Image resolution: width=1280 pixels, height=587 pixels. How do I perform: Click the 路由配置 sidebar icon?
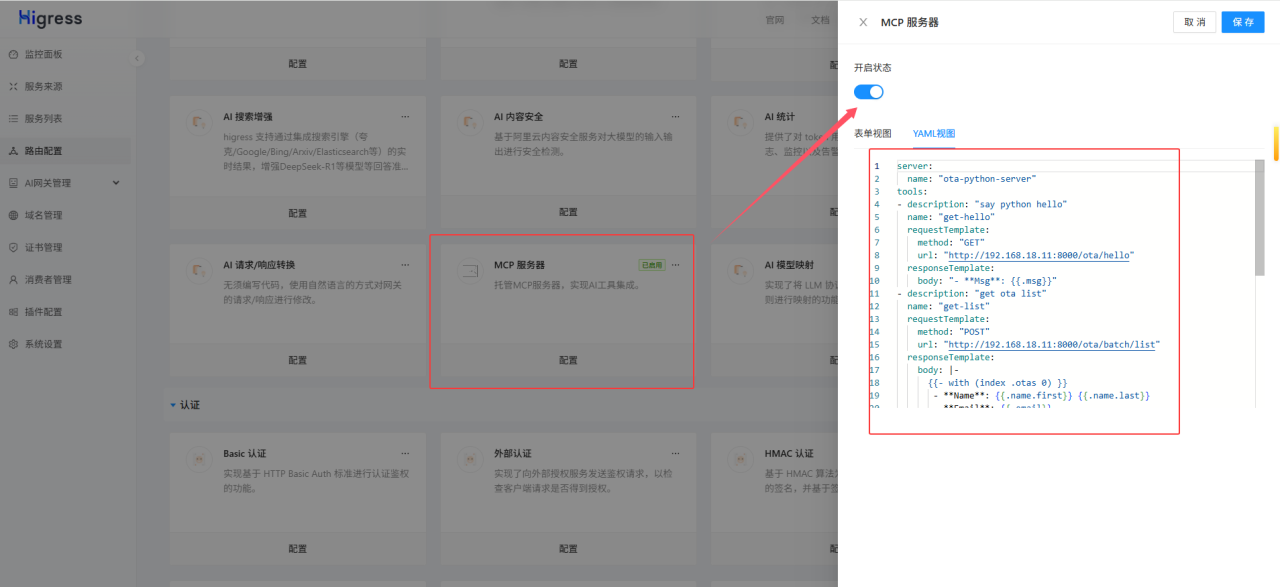[x=13, y=151]
